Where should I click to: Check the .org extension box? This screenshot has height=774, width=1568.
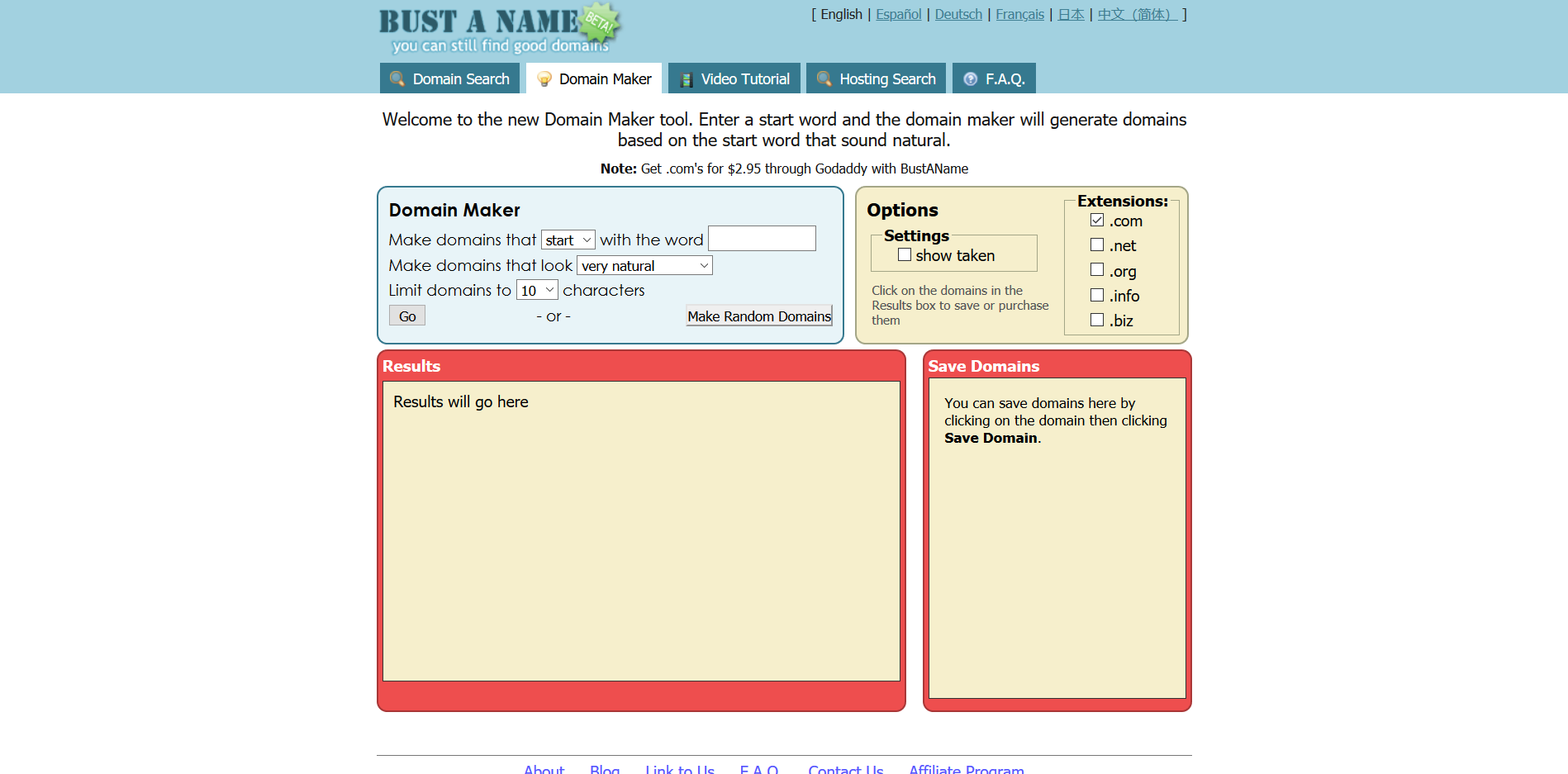click(x=1097, y=270)
